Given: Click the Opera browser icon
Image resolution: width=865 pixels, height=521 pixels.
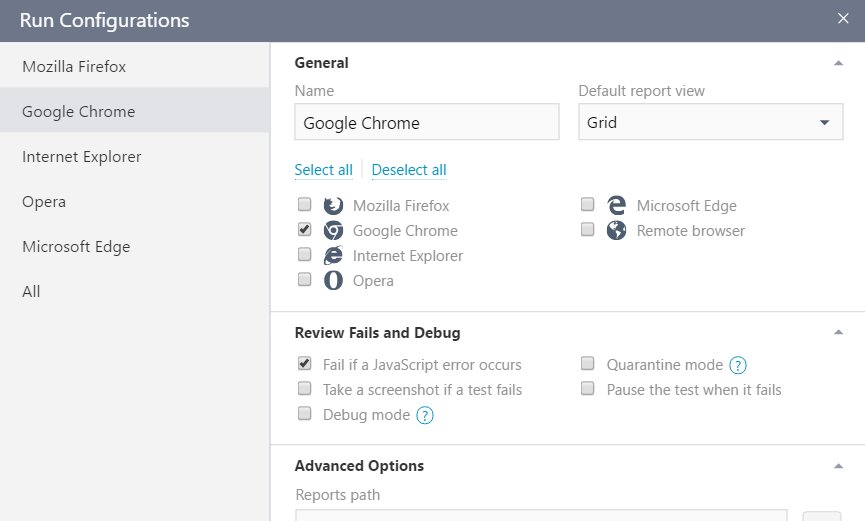Looking at the screenshot, I should coord(333,280).
